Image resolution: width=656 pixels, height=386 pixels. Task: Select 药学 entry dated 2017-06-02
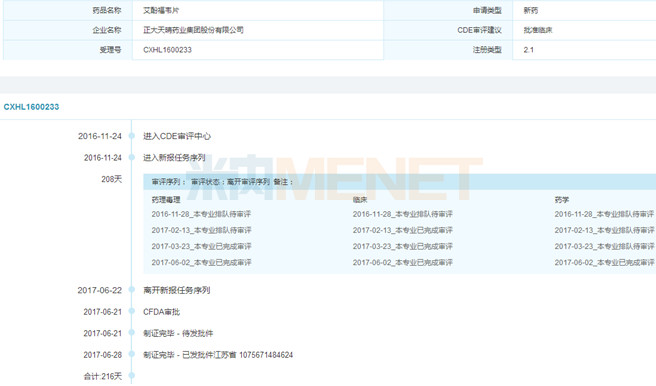coord(605,263)
